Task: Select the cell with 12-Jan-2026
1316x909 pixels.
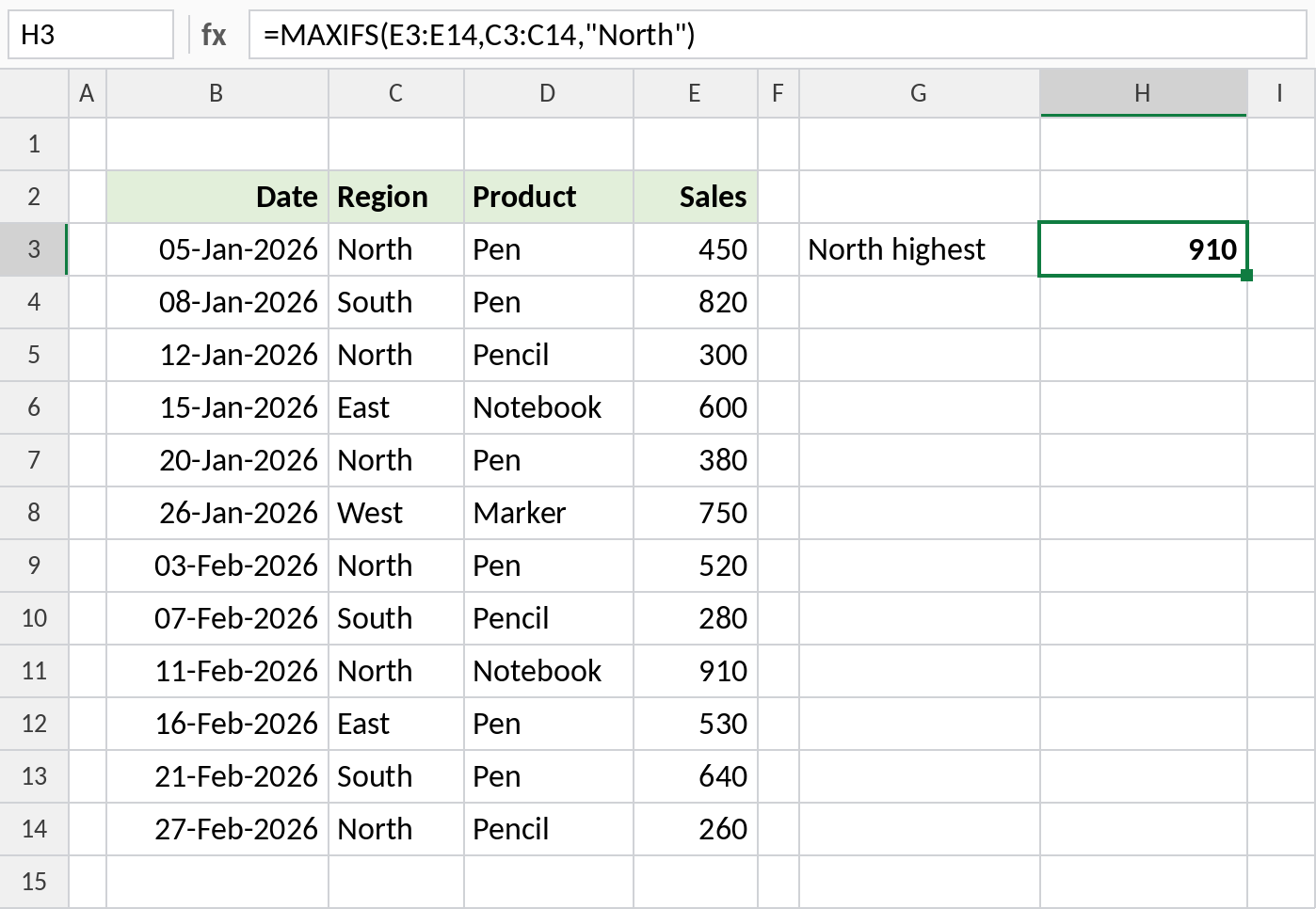Action: [217, 355]
